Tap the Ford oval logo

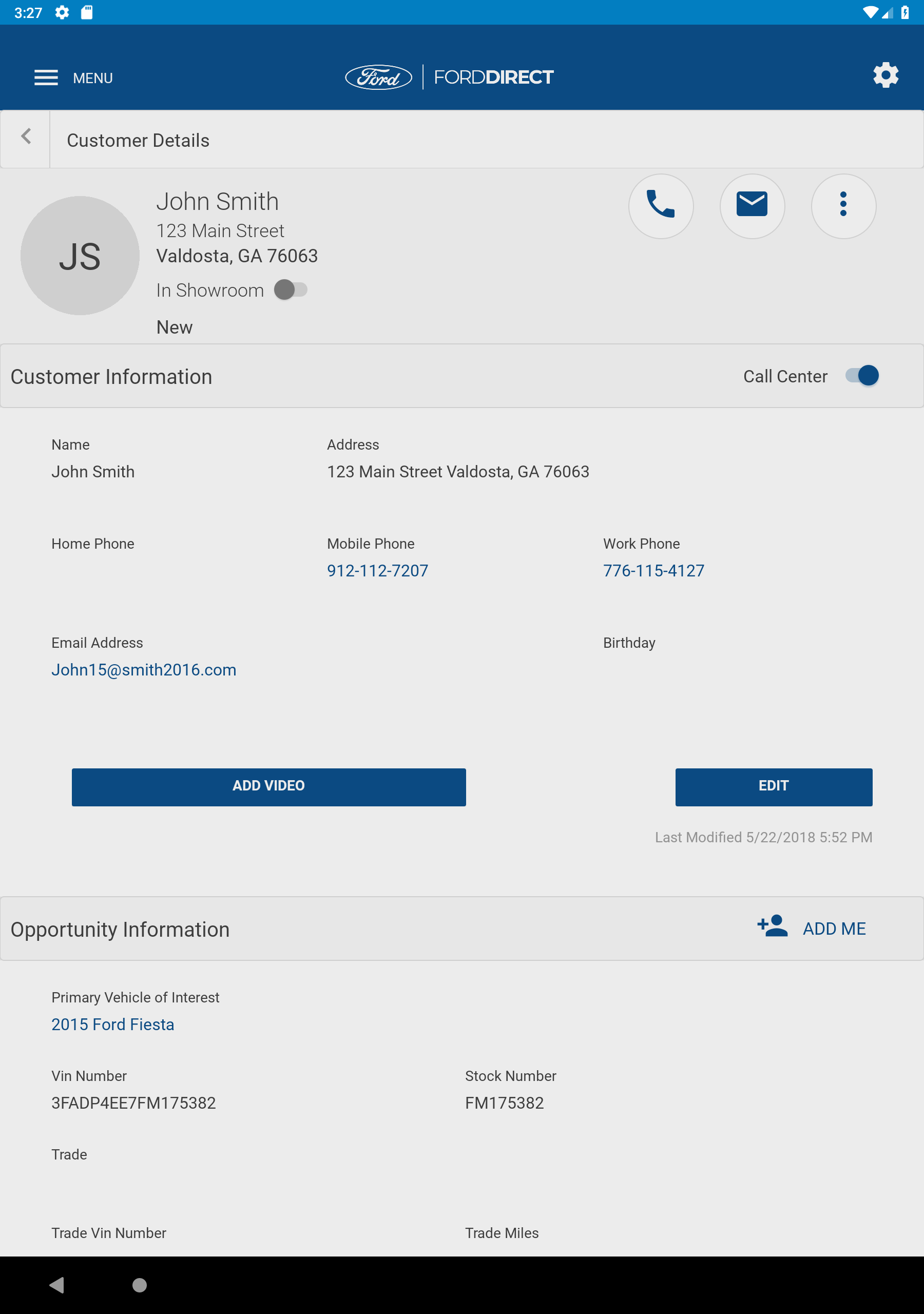[x=378, y=76]
